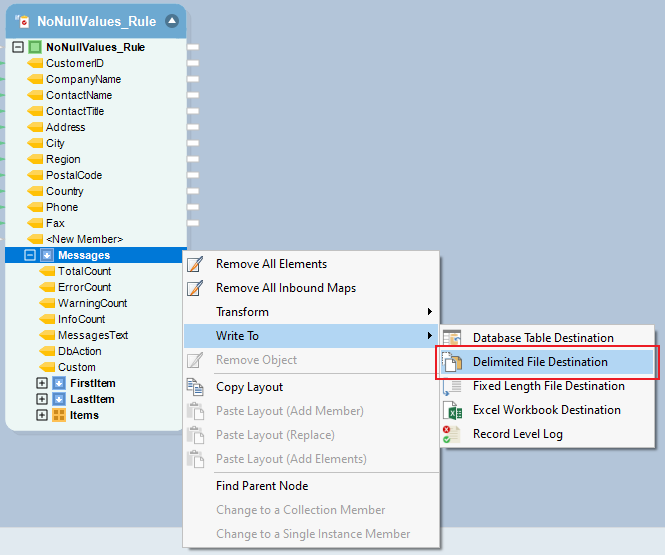Image resolution: width=665 pixels, height=555 pixels.
Task: Select the Fax field
Action: [55, 223]
